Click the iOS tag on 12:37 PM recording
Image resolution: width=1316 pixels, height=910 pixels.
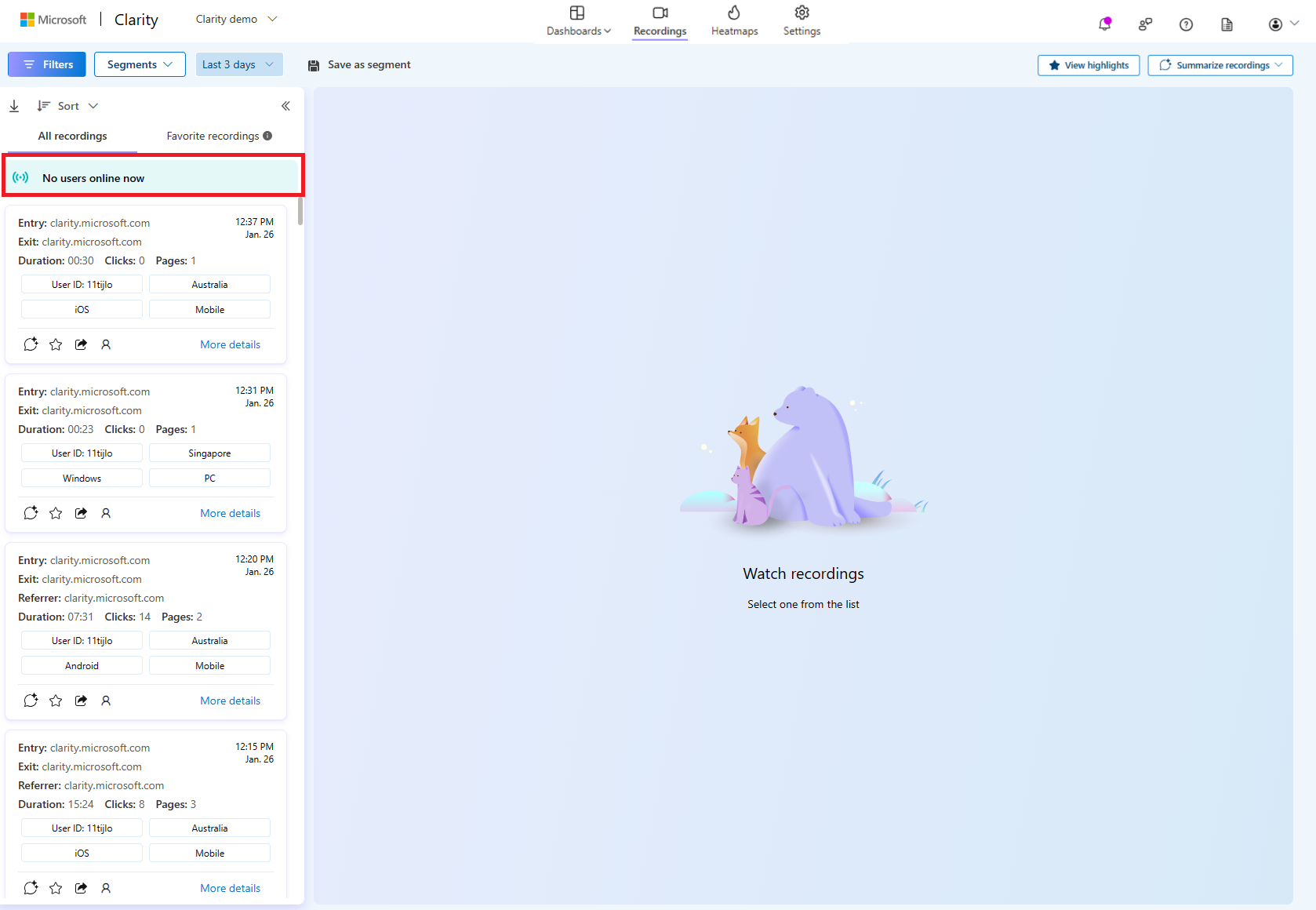82,310
